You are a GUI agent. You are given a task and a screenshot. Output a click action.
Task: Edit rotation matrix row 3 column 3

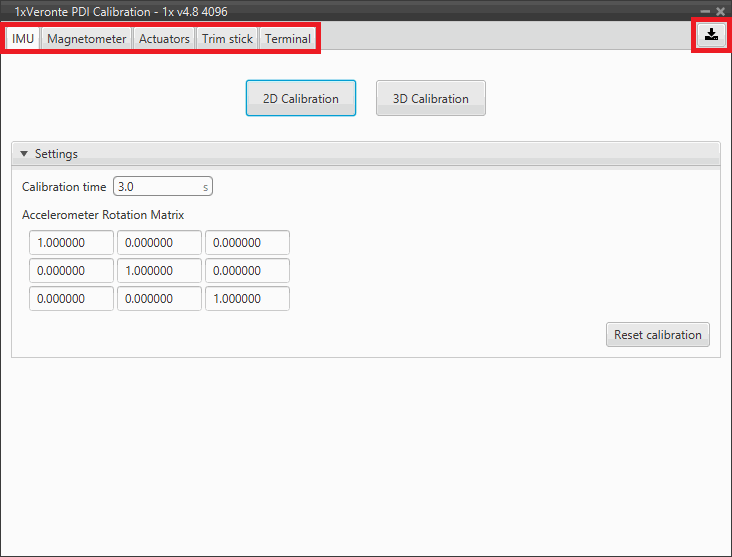247,299
